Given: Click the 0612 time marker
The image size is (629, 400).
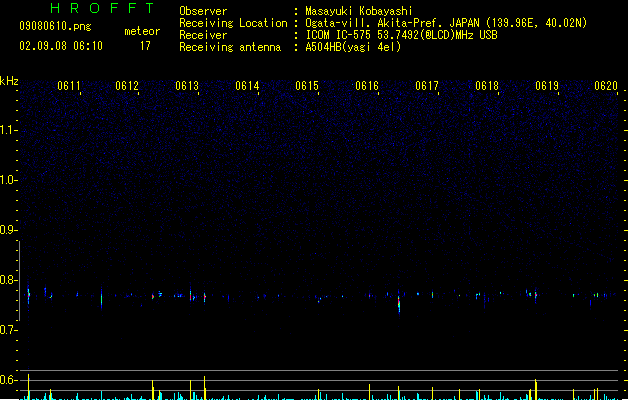Looking at the screenshot, I should [x=127, y=86].
